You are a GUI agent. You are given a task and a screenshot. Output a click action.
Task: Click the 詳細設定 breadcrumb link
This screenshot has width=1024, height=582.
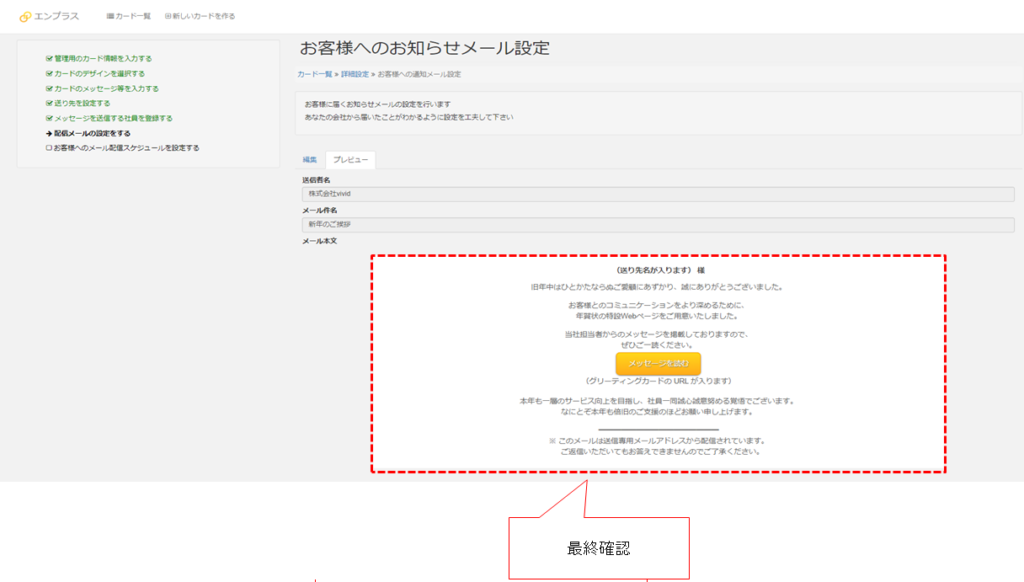(354, 74)
